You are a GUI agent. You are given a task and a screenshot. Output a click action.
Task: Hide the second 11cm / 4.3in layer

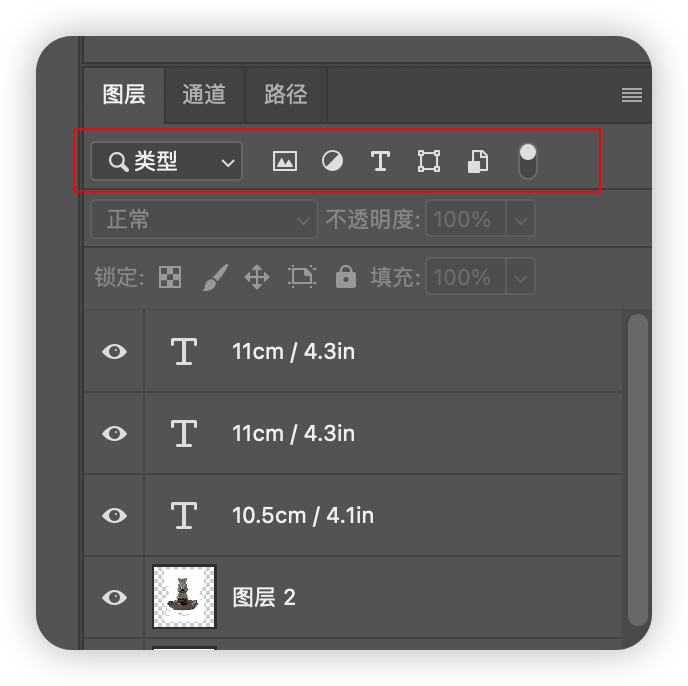[x=115, y=434]
